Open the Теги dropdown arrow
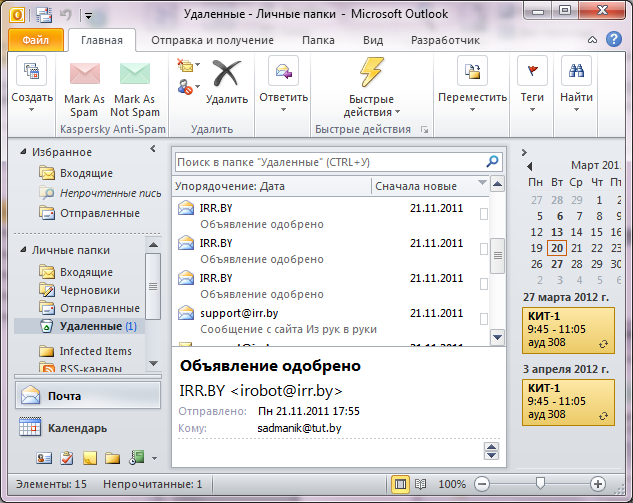Image resolution: width=633 pixels, height=503 pixels. (x=532, y=109)
